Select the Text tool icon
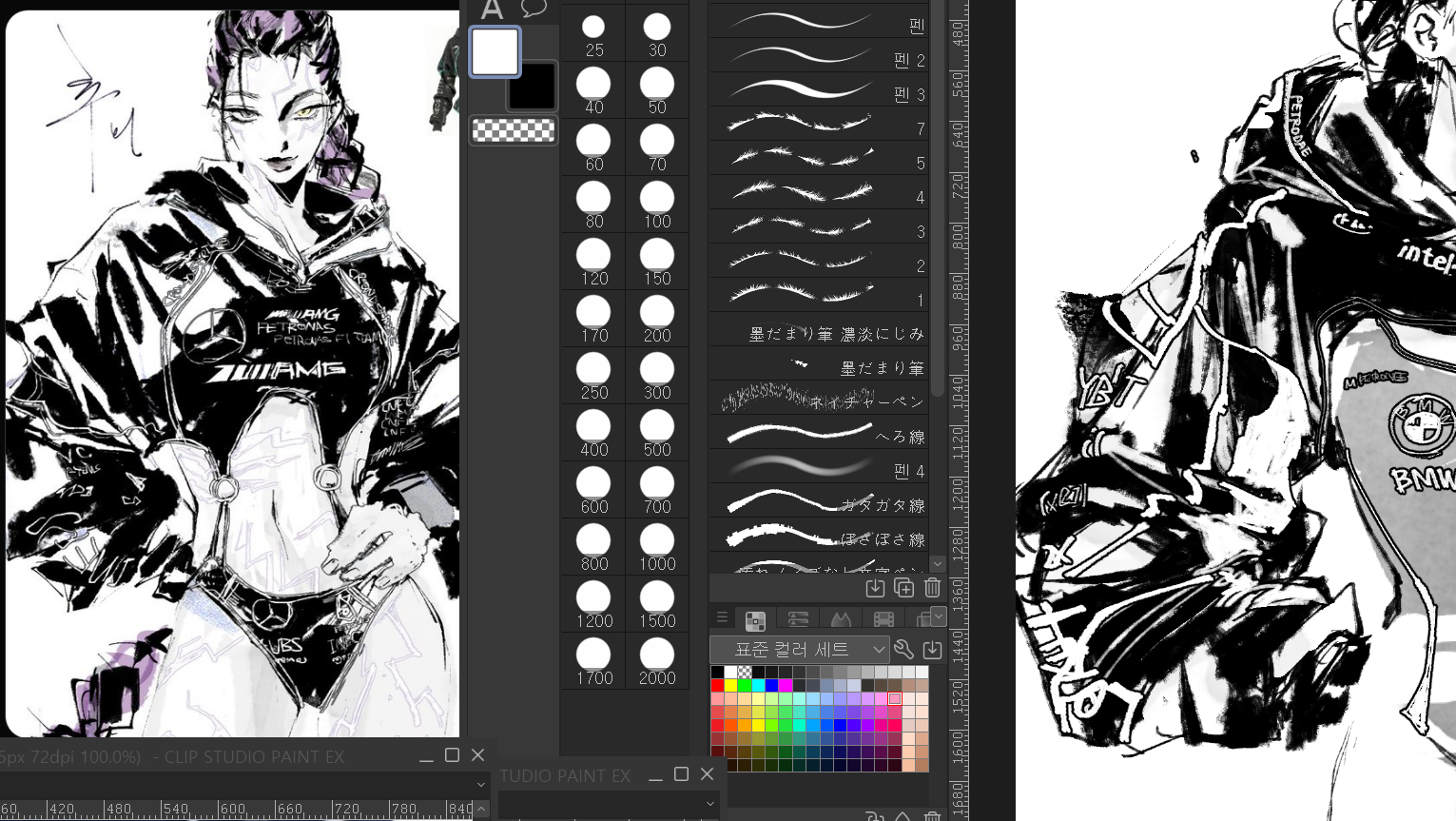The height and width of the screenshot is (821, 1456). coord(491,10)
